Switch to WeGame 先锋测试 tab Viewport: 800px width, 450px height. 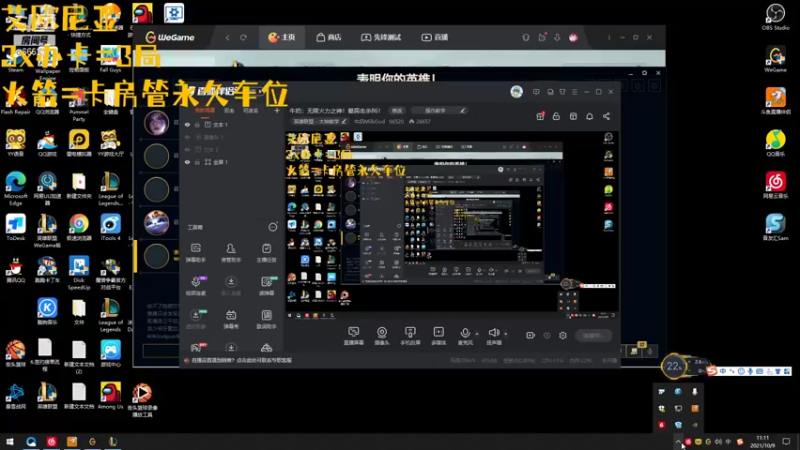(x=381, y=37)
